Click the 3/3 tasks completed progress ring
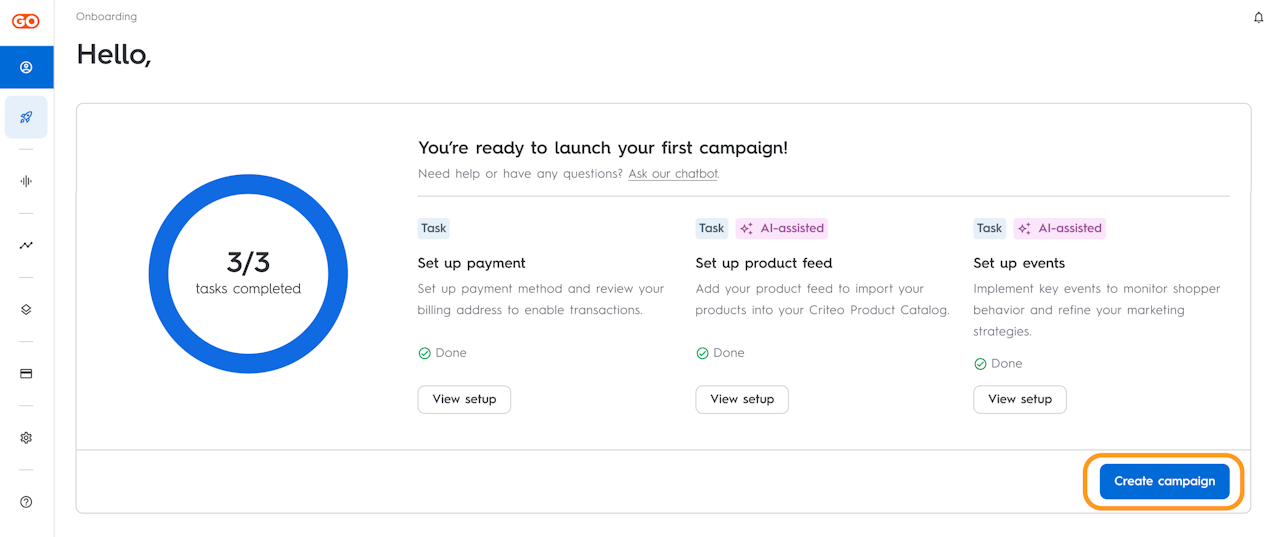This screenshot has width=1280, height=537. 248,273
